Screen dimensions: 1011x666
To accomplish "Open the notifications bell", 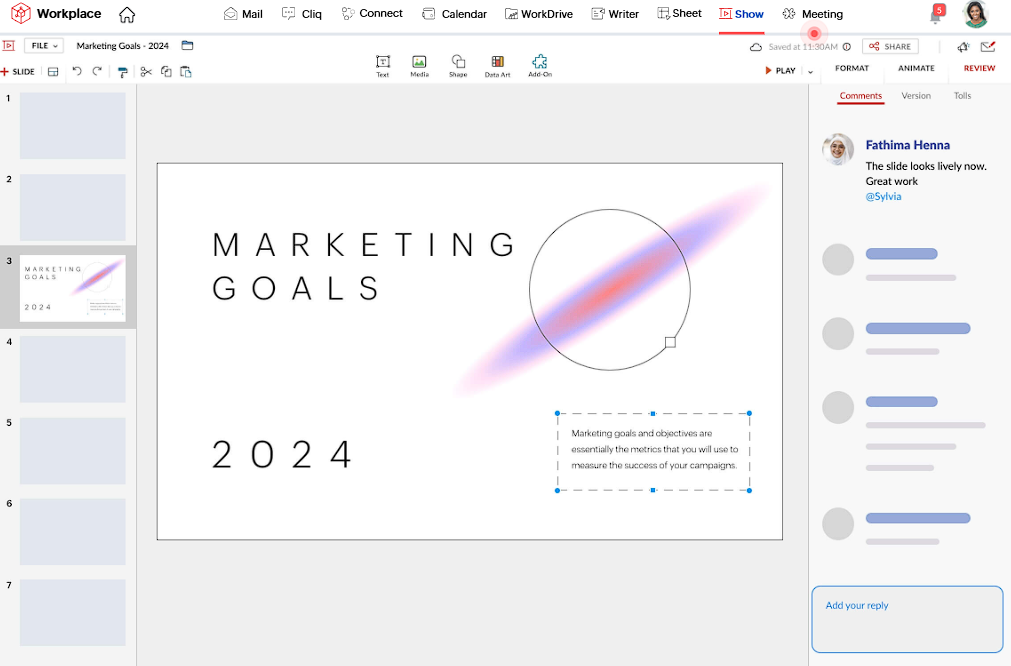I will coord(935,16).
